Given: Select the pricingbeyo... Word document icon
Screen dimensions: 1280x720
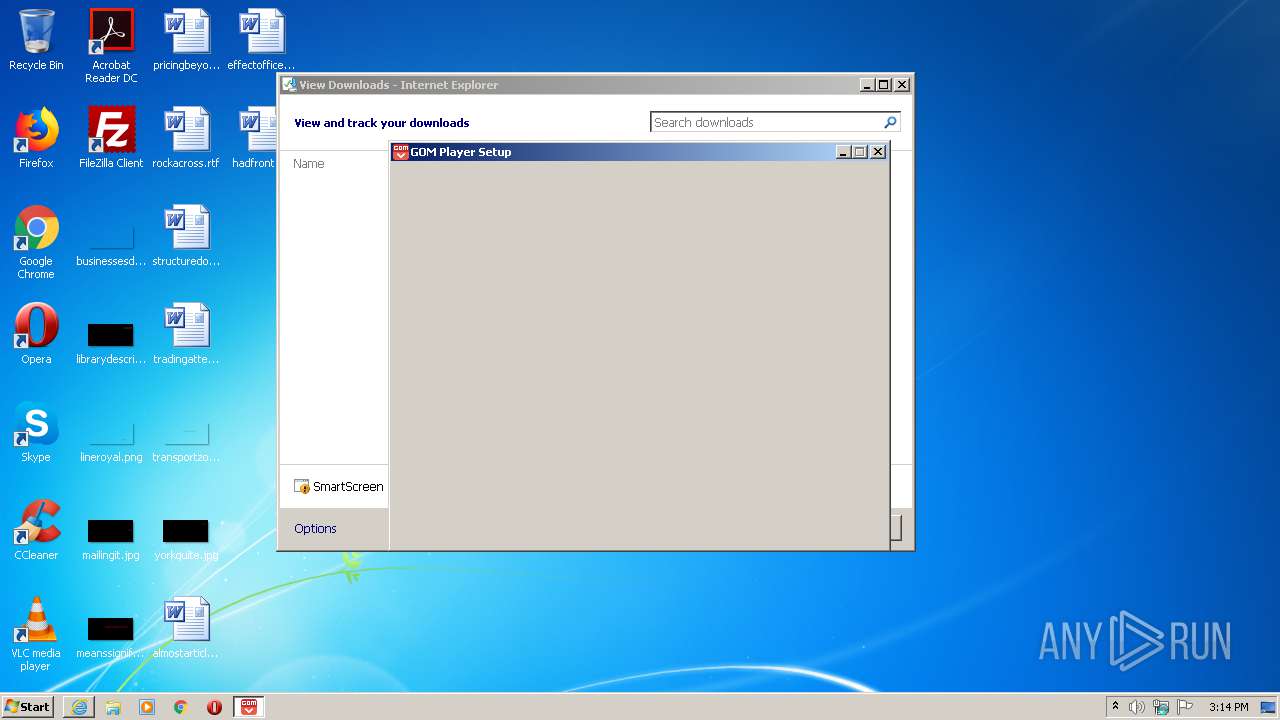Looking at the screenshot, I should [186, 40].
